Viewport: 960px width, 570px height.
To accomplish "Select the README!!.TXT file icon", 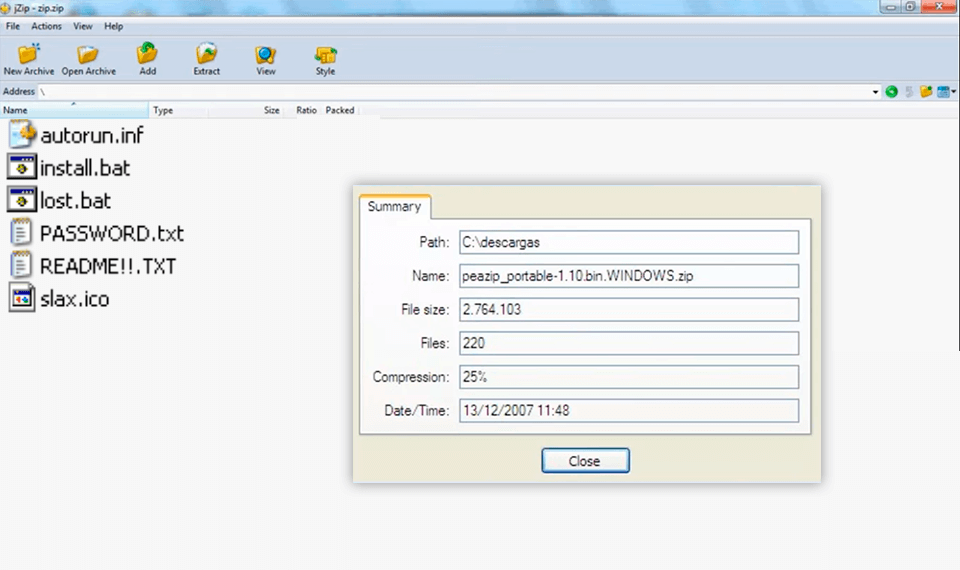I will pyautogui.click(x=21, y=266).
